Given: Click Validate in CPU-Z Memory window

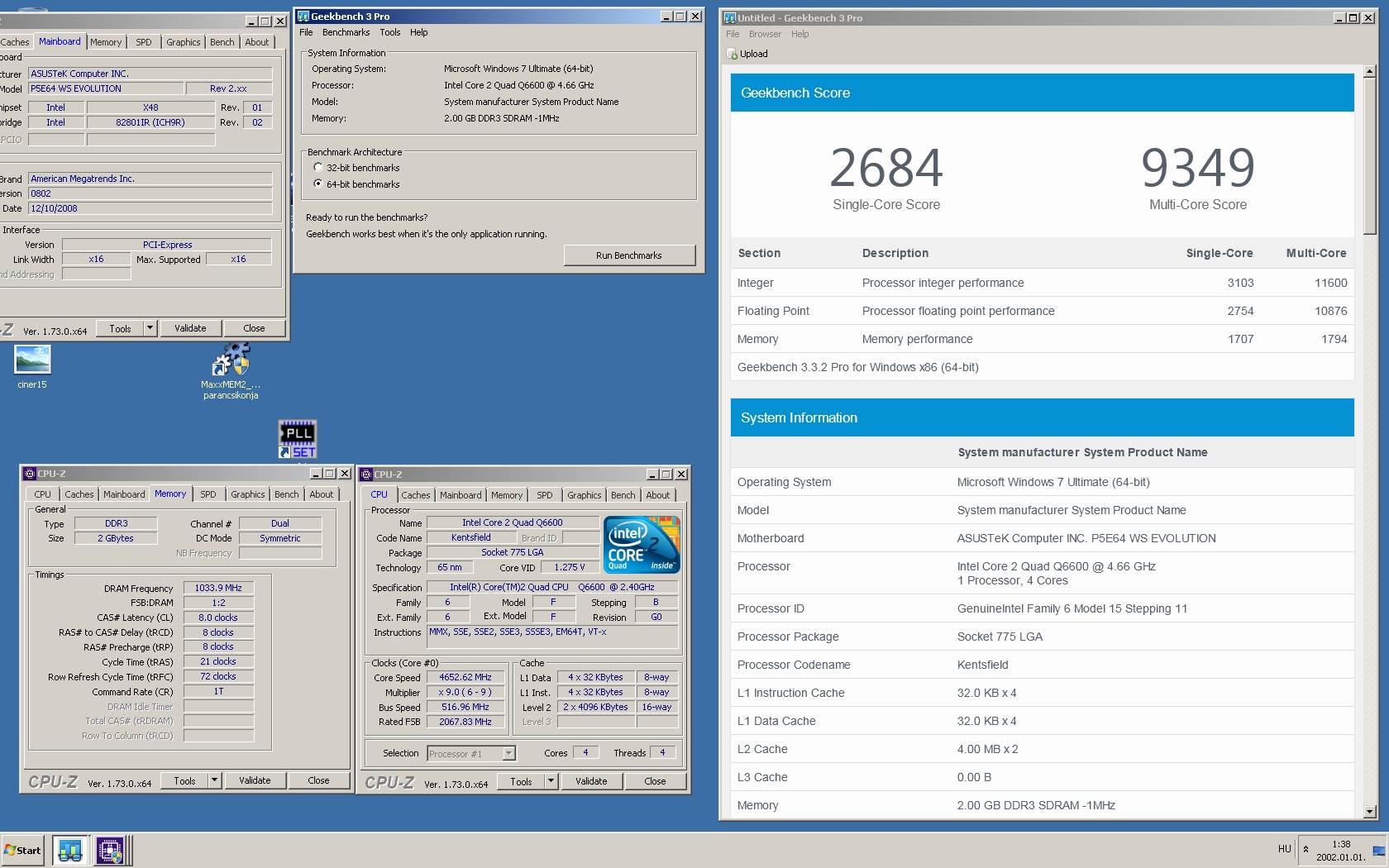Looking at the screenshot, I should click(255, 780).
